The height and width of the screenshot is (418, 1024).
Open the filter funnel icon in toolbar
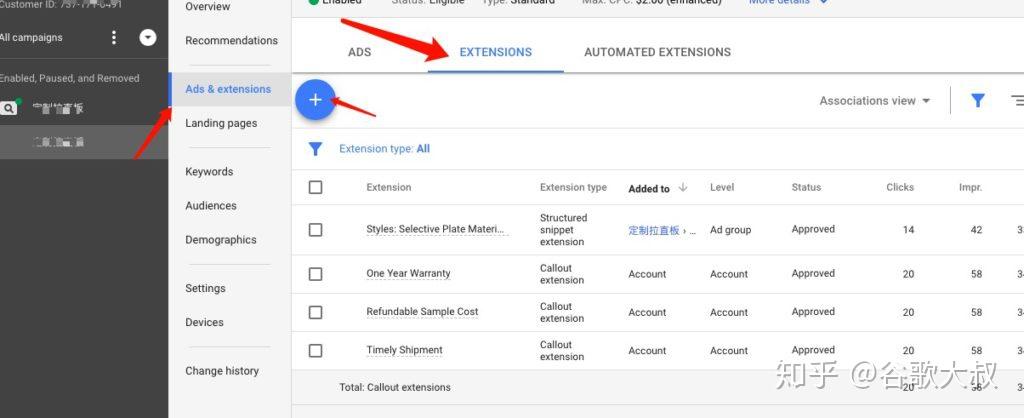coord(978,101)
